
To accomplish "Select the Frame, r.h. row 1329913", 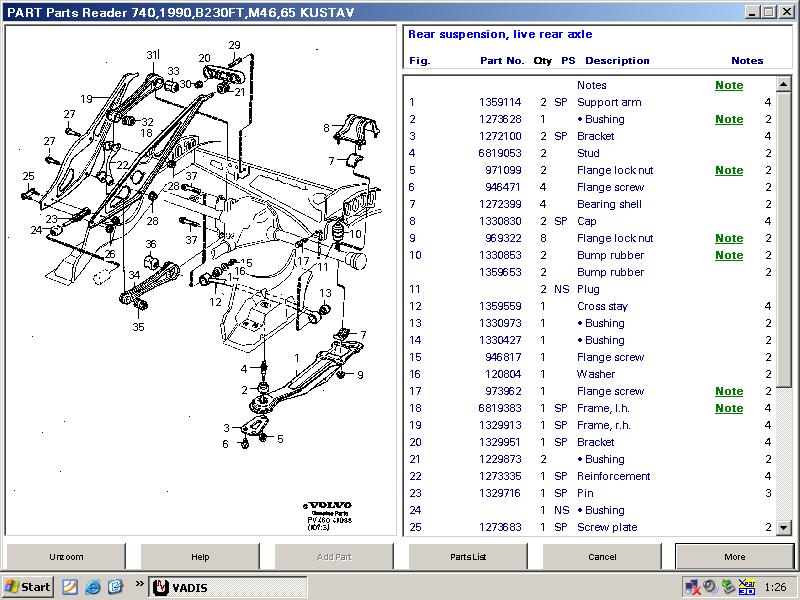I will pyautogui.click(x=590, y=425).
